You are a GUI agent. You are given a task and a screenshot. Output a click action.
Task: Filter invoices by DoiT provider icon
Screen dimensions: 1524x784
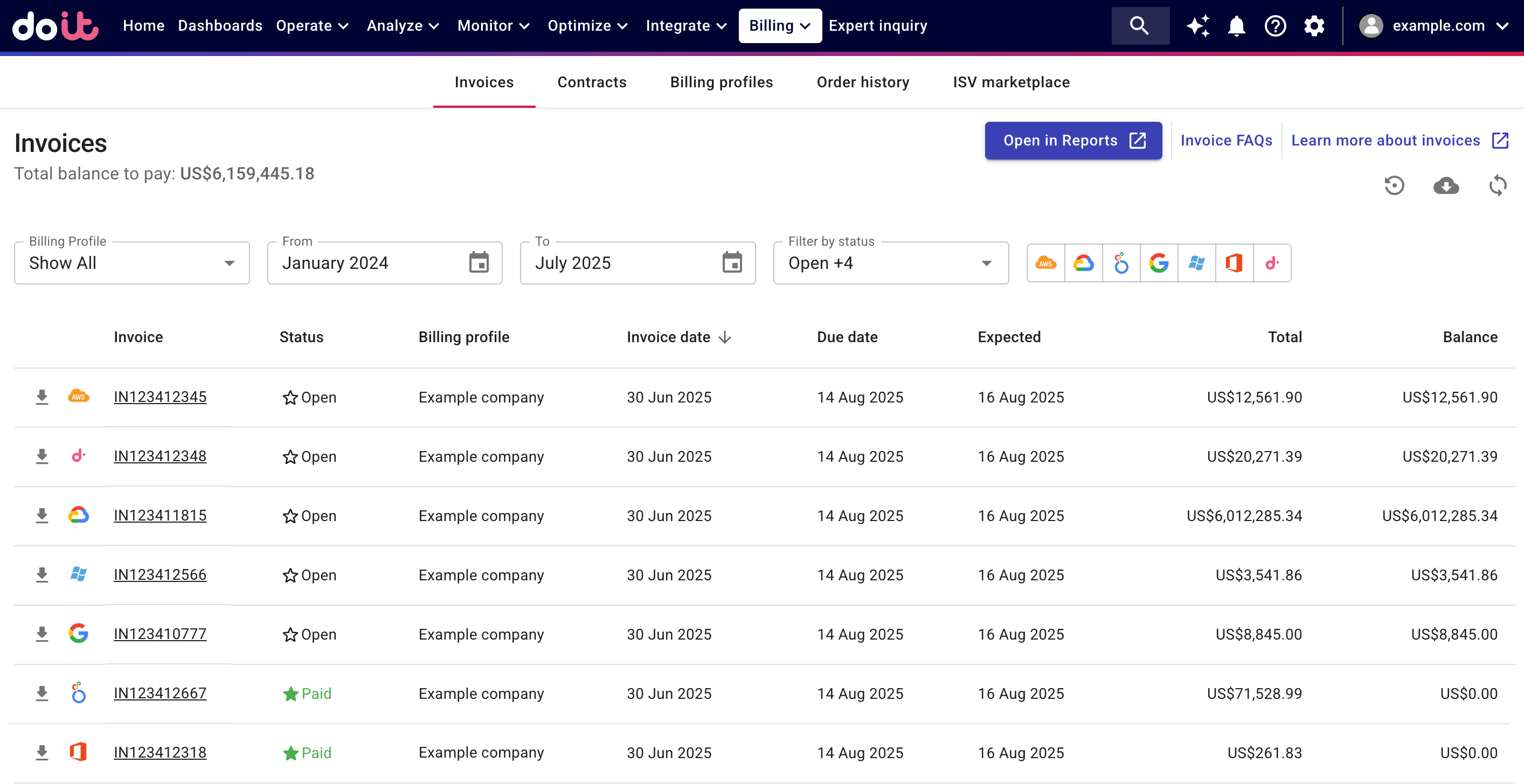pyautogui.click(x=1272, y=263)
